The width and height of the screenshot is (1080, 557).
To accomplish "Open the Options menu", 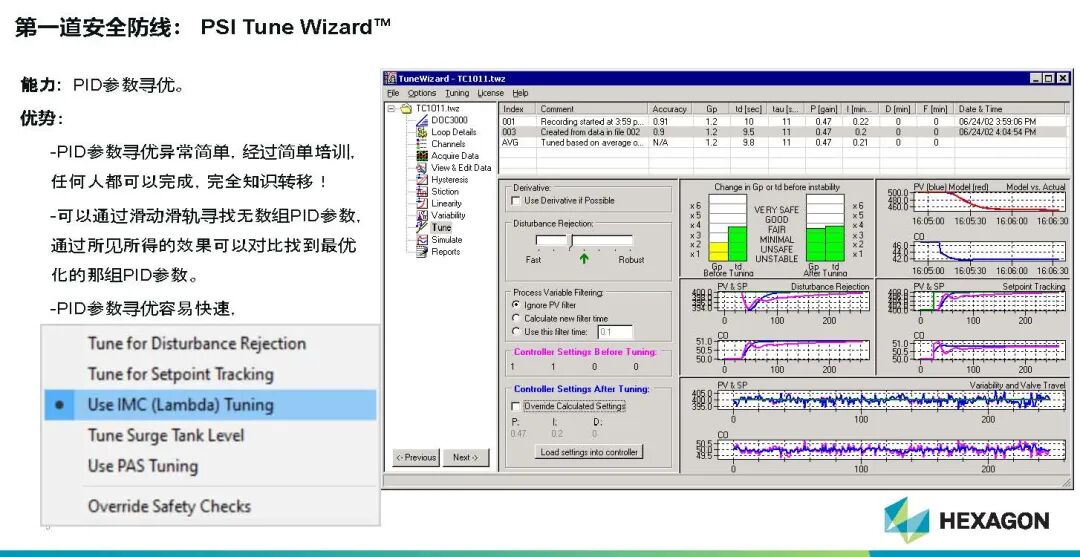I will pos(422,93).
